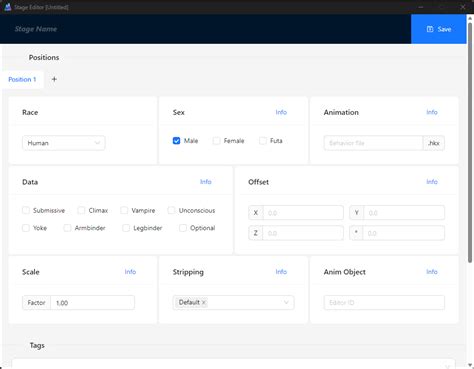
Task: Click the app icon in the title bar
Action: pyautogui.click(x=8, y=7)
